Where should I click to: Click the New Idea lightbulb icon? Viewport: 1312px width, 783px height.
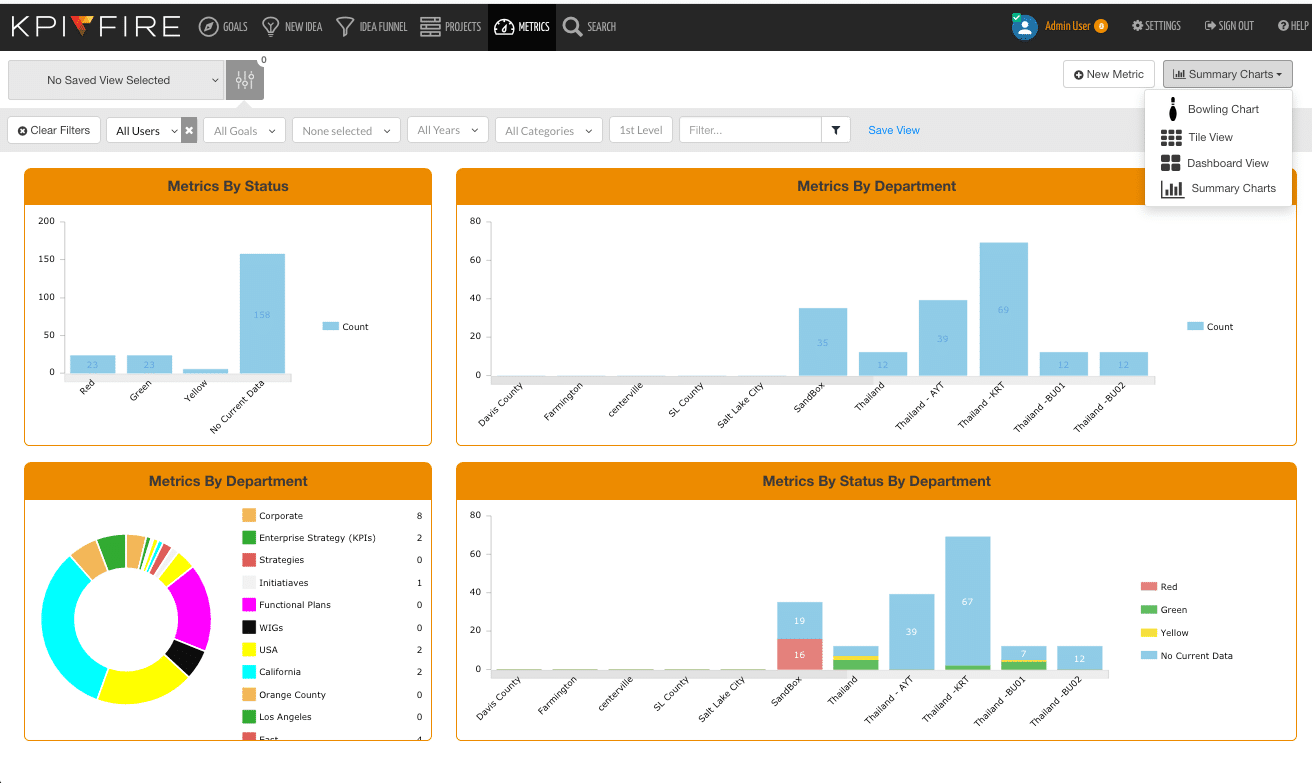tap(270, 27)
